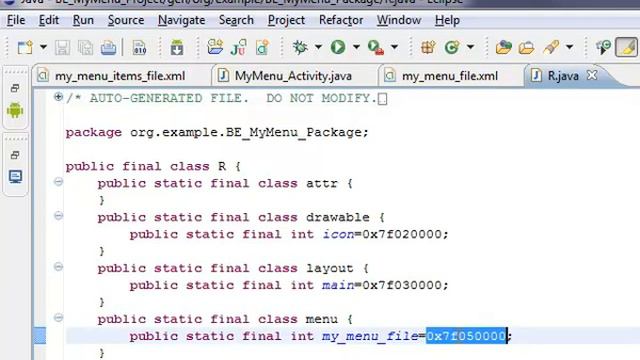Open the Navigate menu
Viewport: 640px width, 360px height.
click(182, 20)
